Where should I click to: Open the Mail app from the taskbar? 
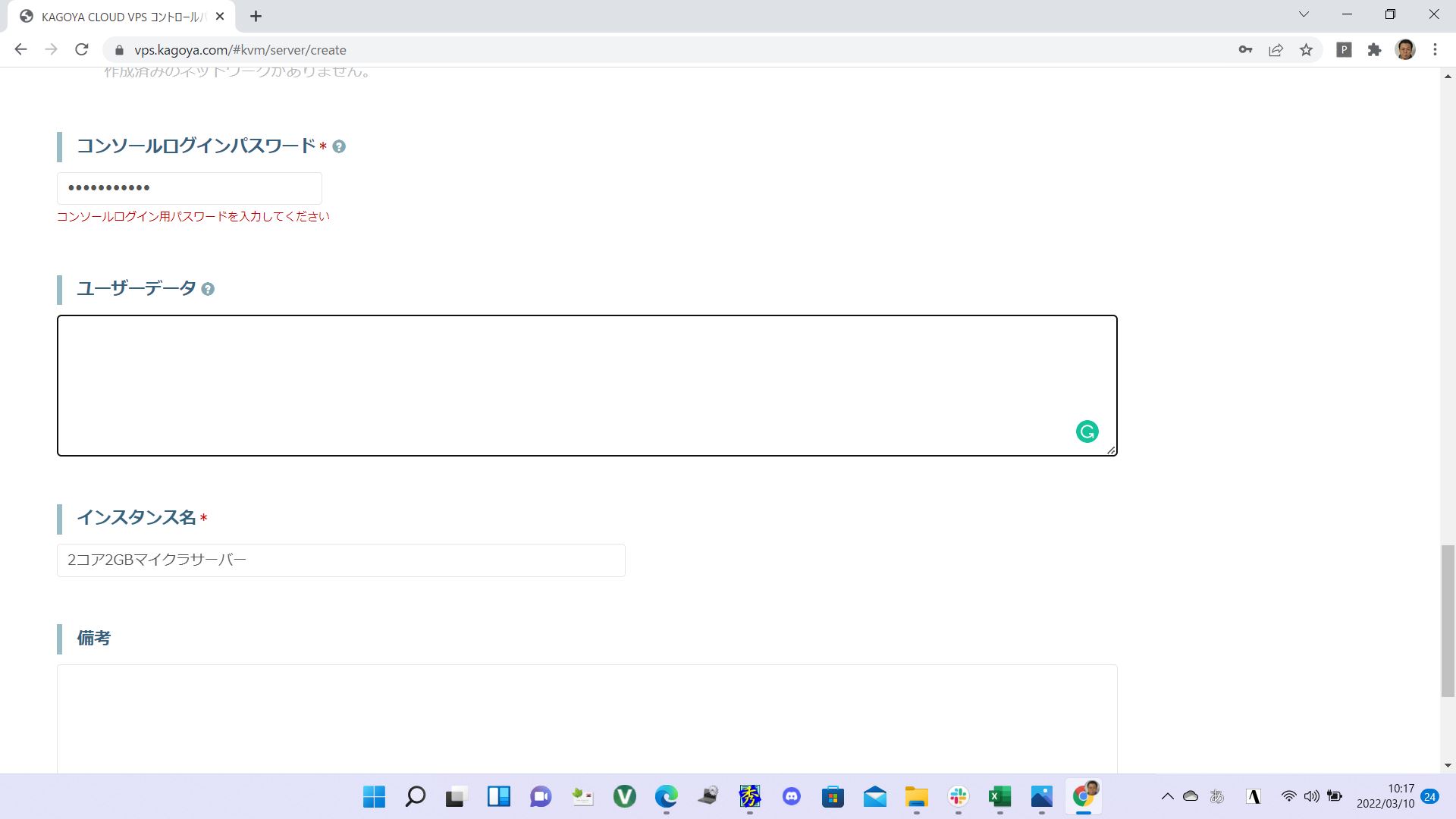pos(874,797)
